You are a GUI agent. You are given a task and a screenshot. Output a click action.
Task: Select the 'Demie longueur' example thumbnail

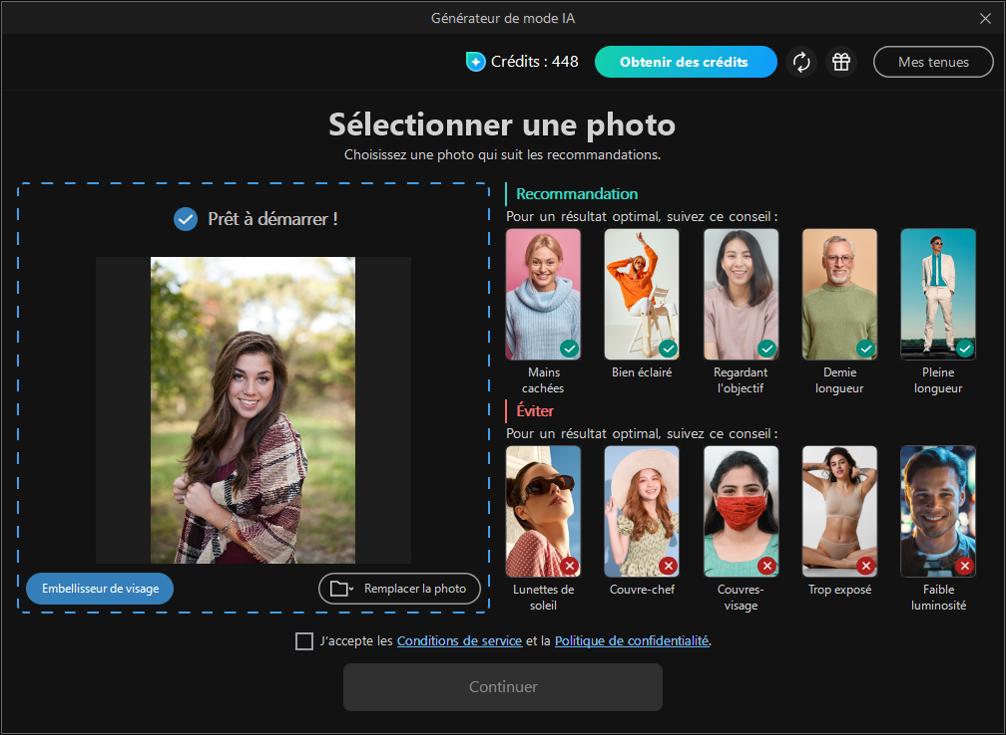(840, 294)
